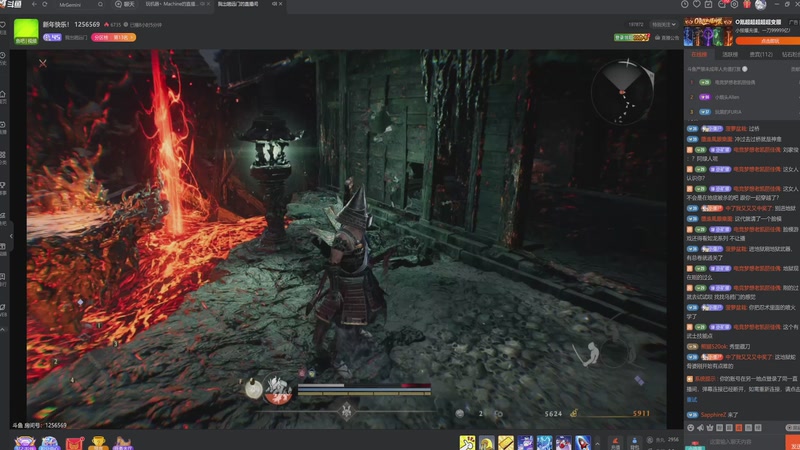This screenshot has width=800, height=450.
Task: Click the green-gold login reward badge
Action: [632, 38]
